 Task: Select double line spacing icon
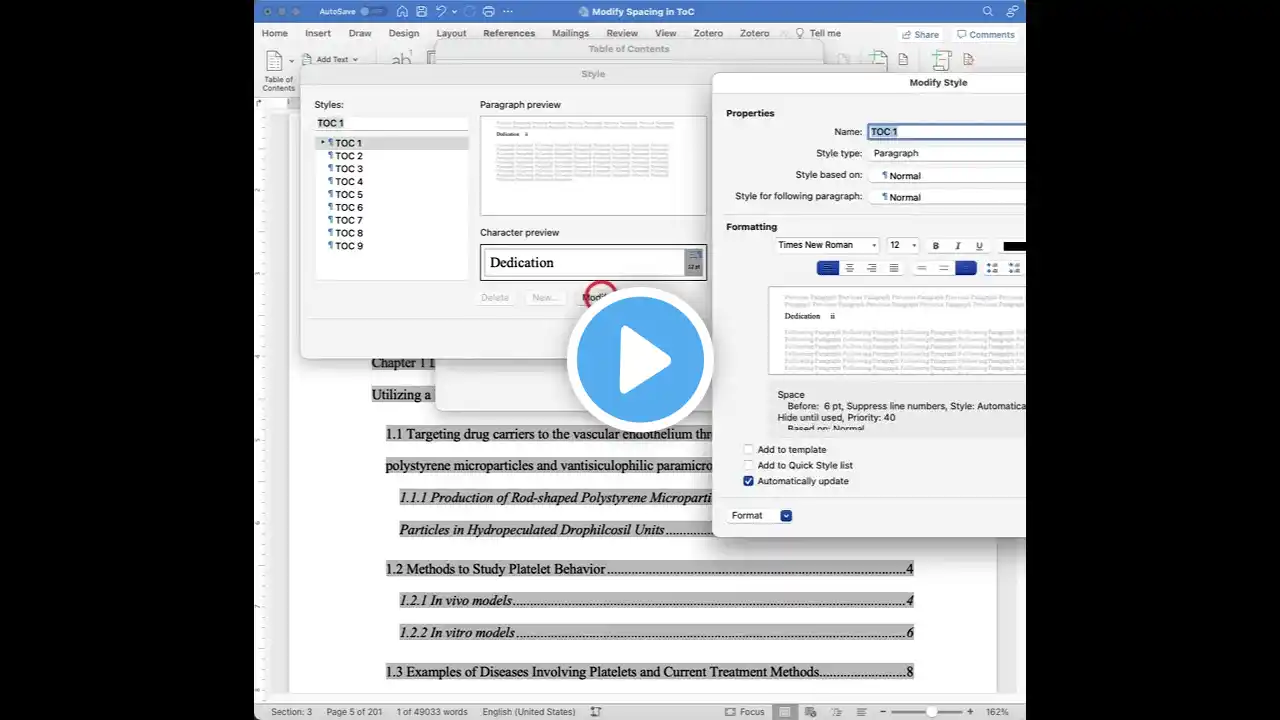966,268
